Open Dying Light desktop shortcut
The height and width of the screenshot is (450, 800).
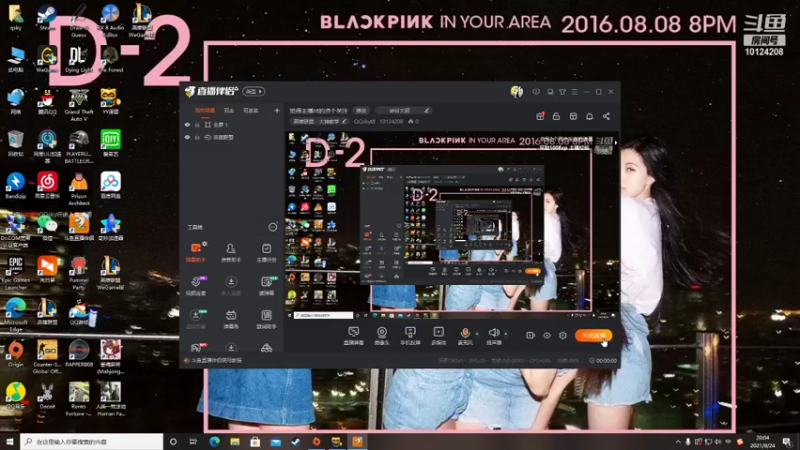point(79,59)
